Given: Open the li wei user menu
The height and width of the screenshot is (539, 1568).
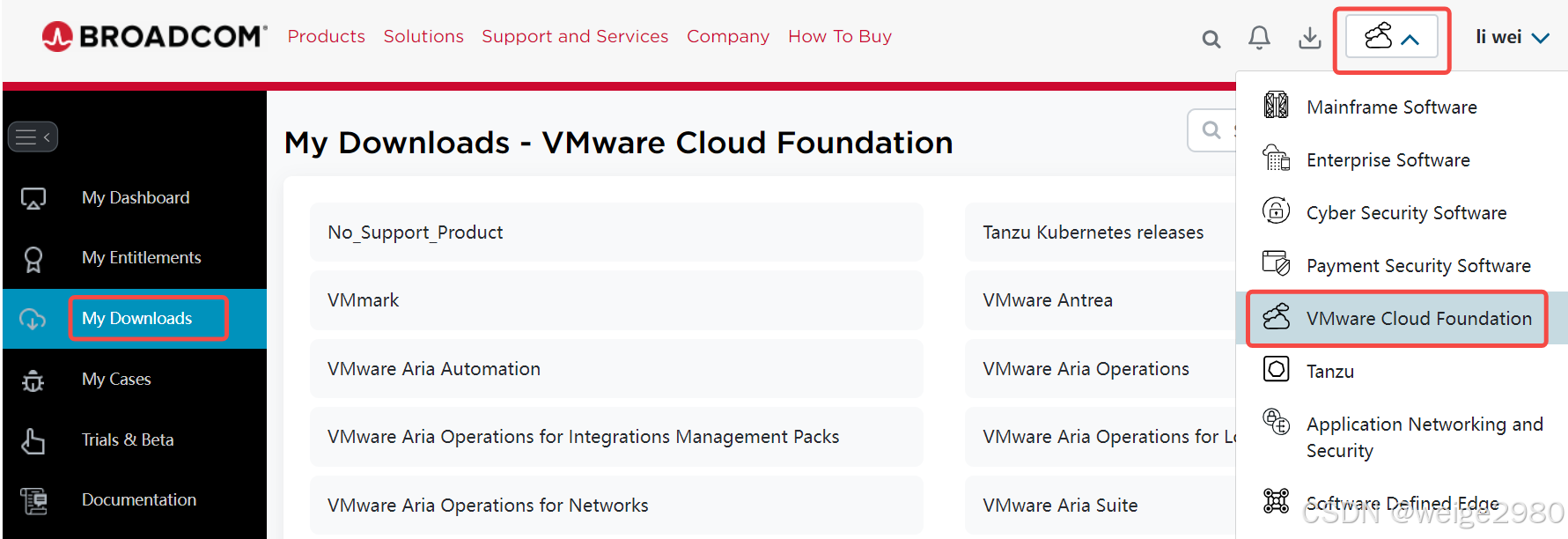Looking at the screenshot, I should pyautogui.click(x=1513, y=37).
